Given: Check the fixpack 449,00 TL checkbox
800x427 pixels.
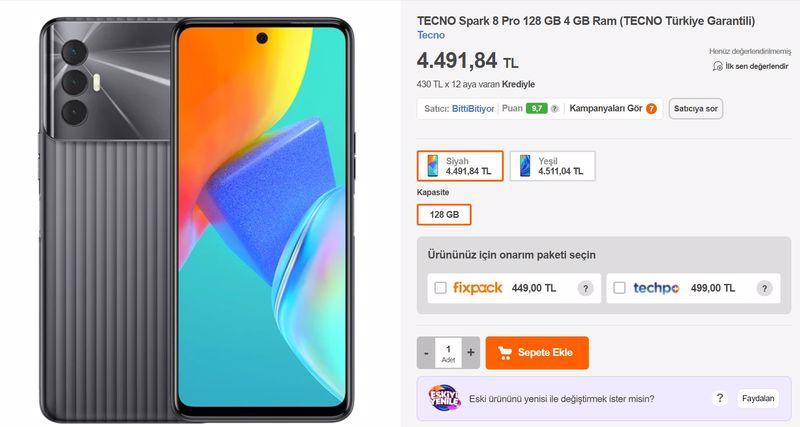Looking at the screenshot, I should point(440,288).
